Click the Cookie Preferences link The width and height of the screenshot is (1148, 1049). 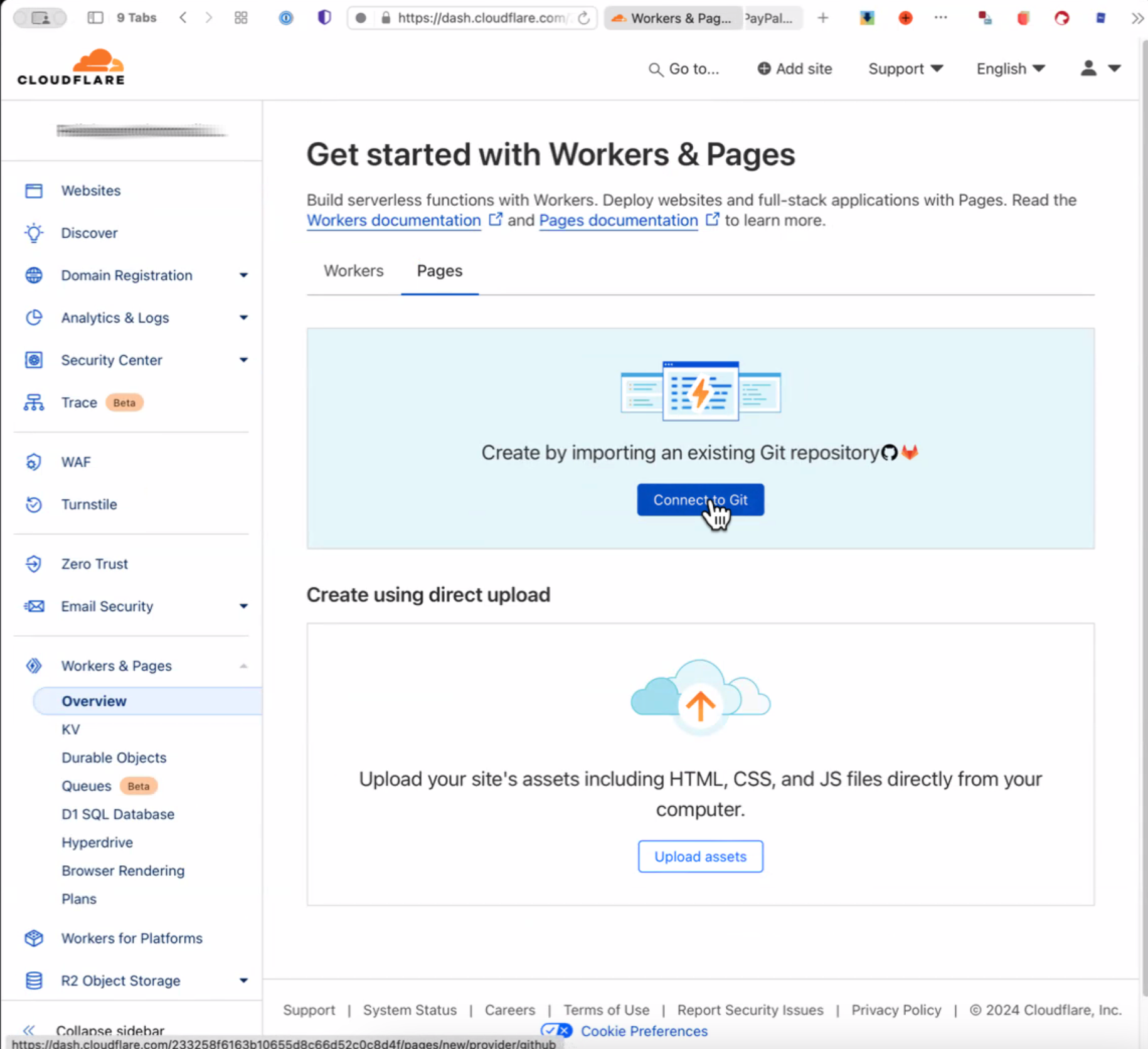coord(644,1031)
